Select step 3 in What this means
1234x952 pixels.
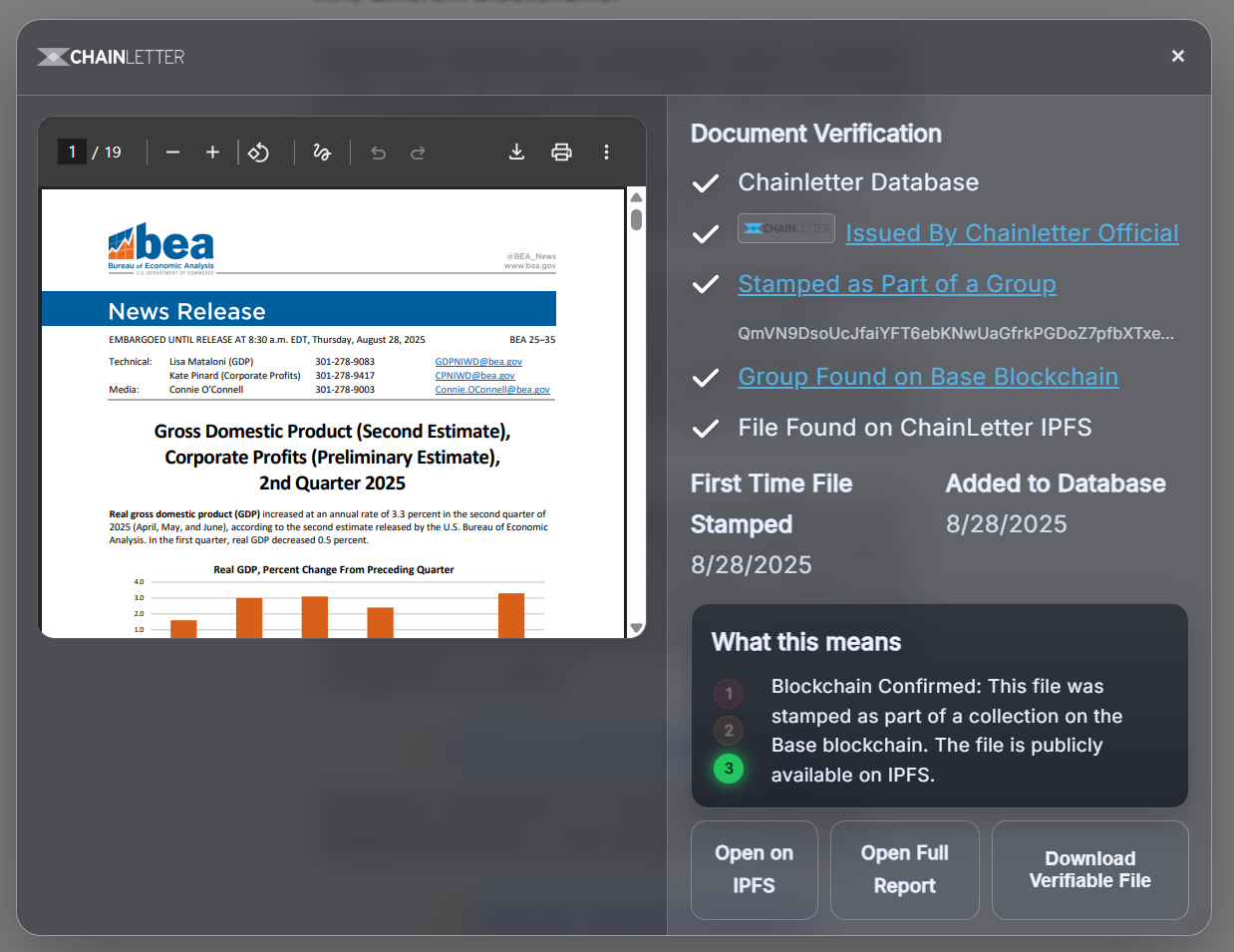point(729,769)
